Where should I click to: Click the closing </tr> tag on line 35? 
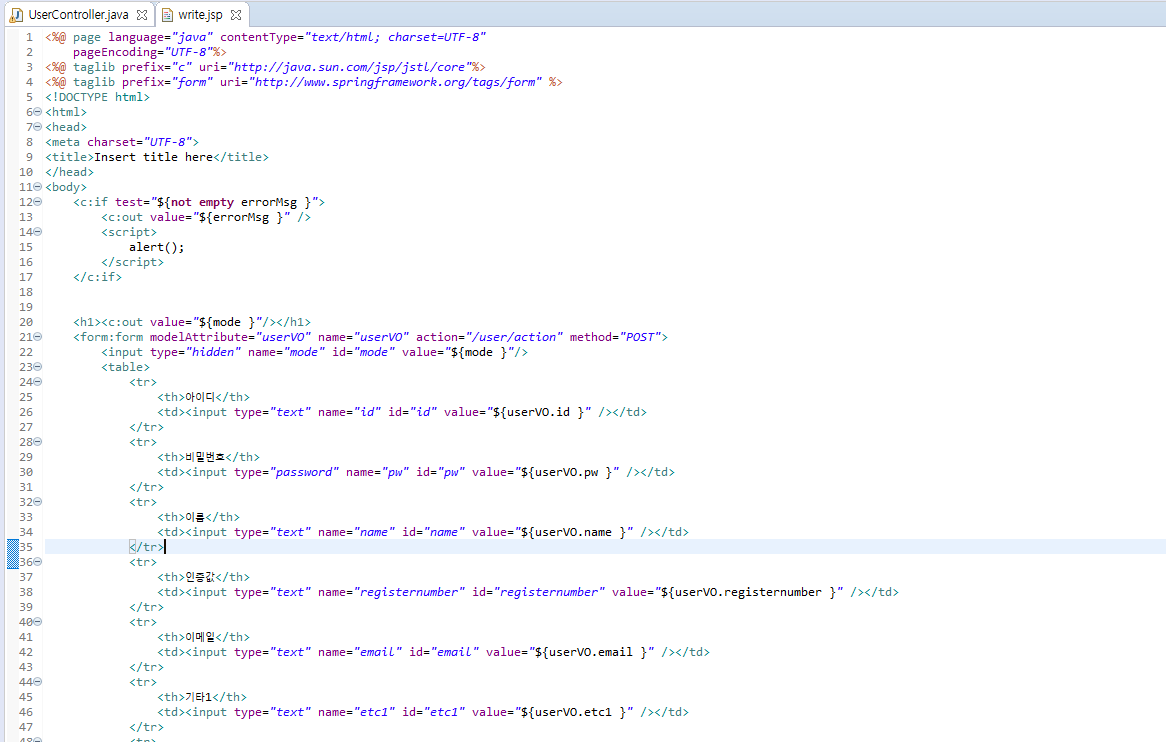click(146, 547)
